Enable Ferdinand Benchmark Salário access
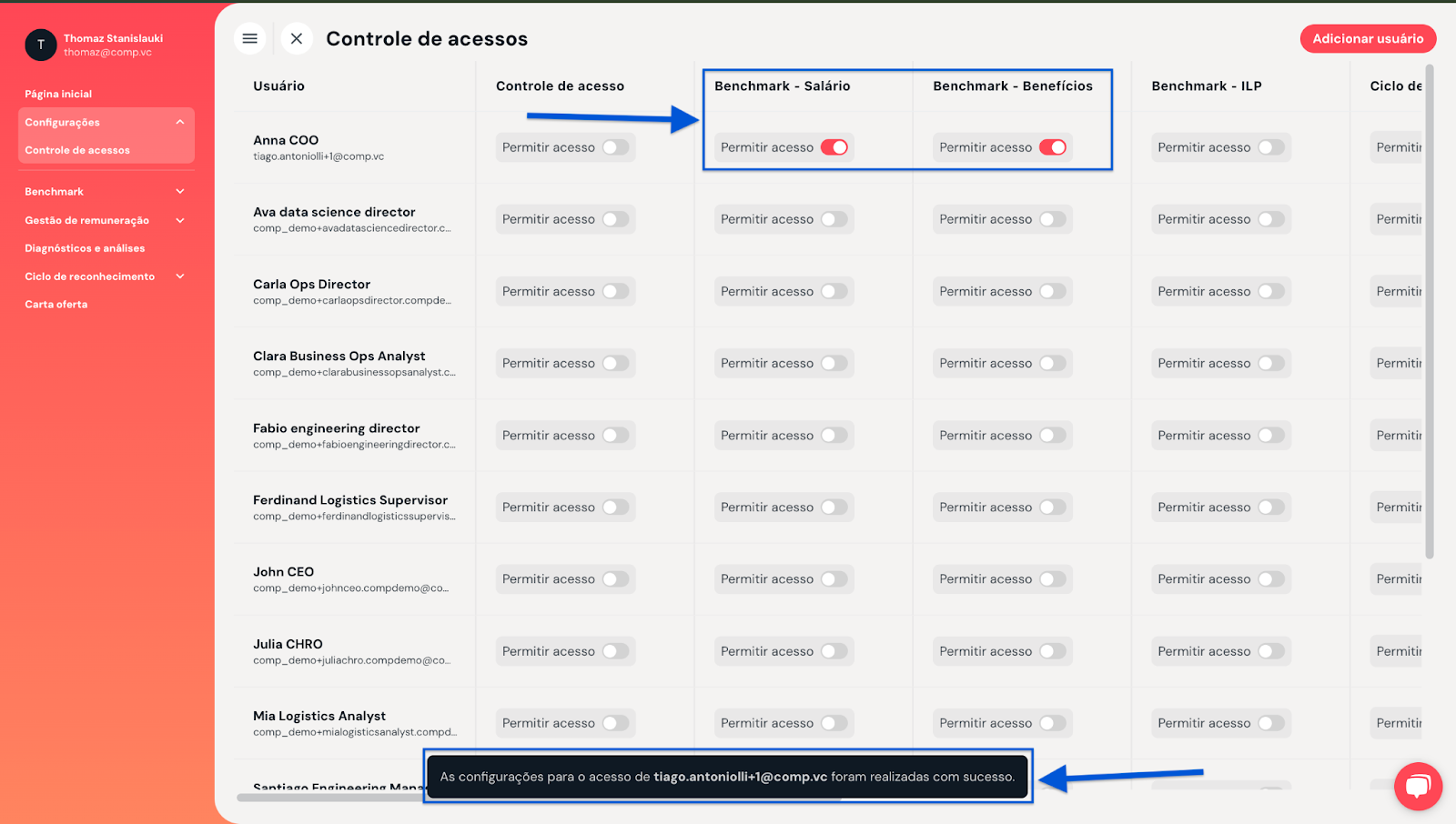 click(834, 507)
